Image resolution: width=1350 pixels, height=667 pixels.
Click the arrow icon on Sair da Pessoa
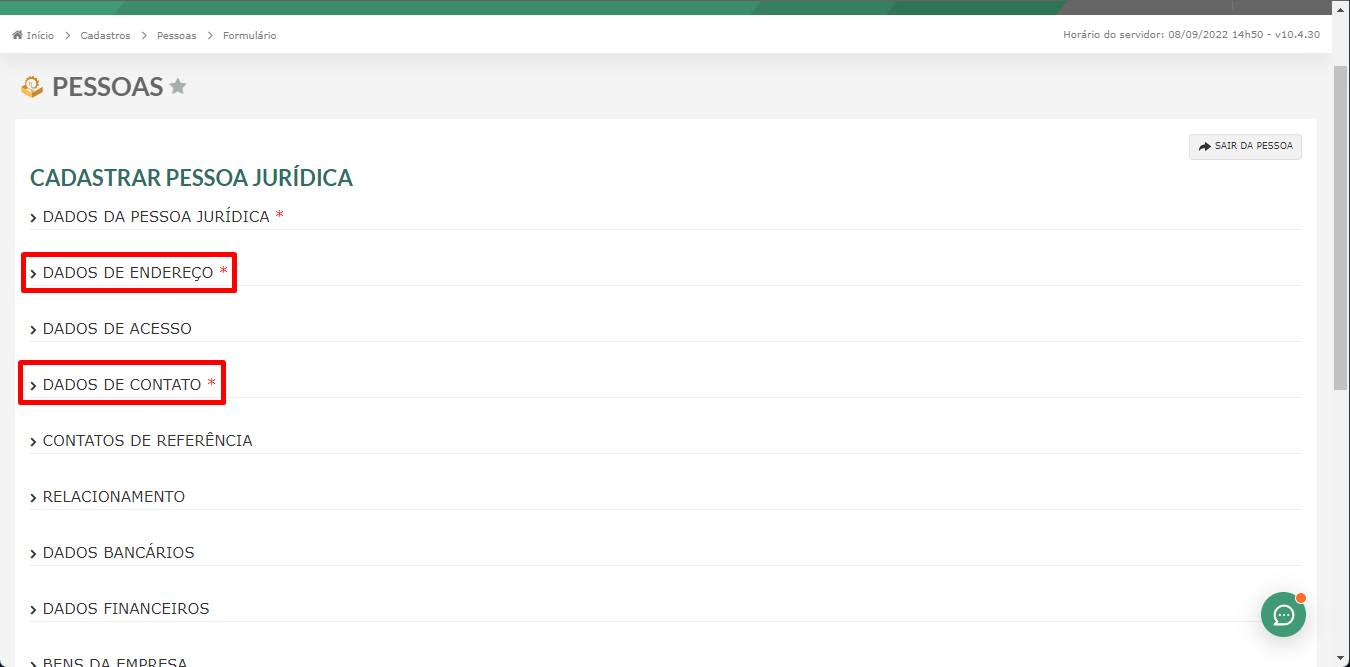point(1204,146)
